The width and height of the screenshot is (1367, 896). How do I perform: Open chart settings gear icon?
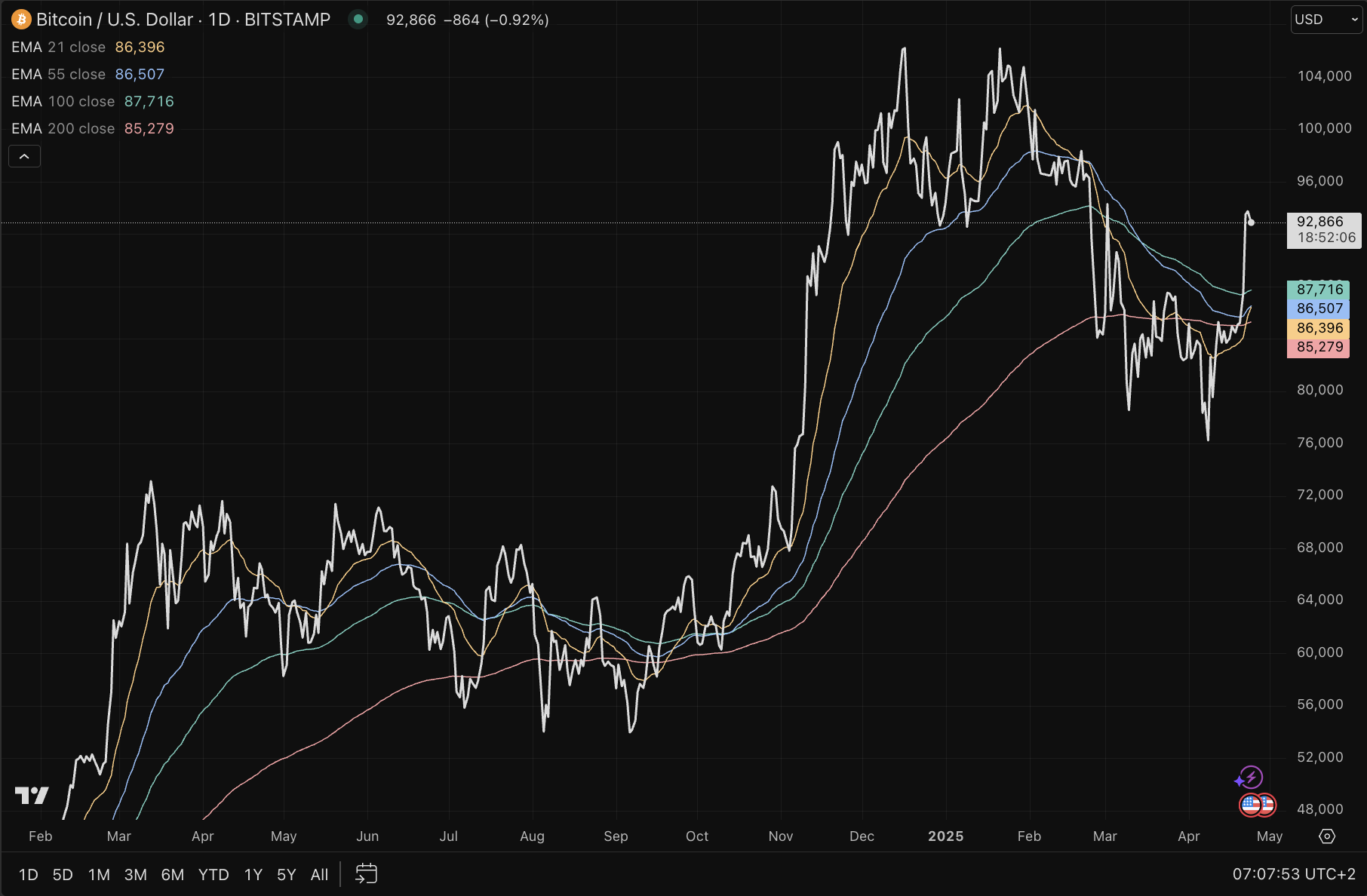click(x=1327, y=836)
